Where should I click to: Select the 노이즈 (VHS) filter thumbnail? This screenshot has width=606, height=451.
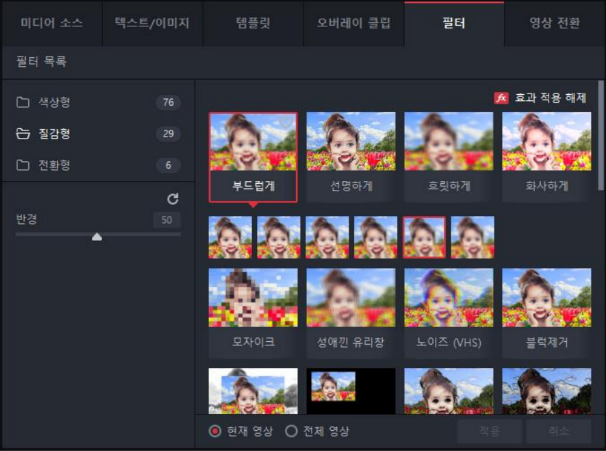coord(449,298)
